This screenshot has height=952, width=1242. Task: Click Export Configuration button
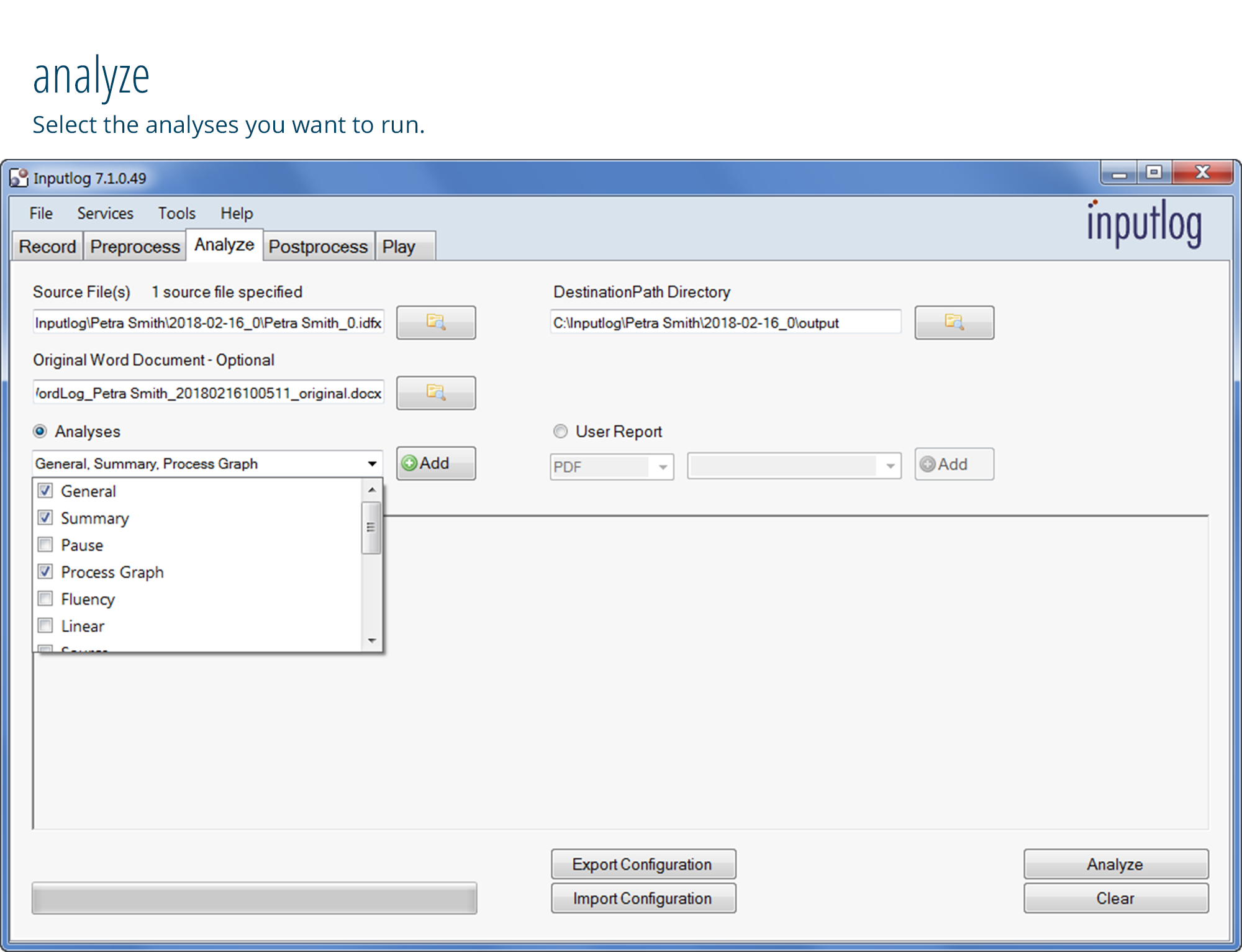point(643,864)
